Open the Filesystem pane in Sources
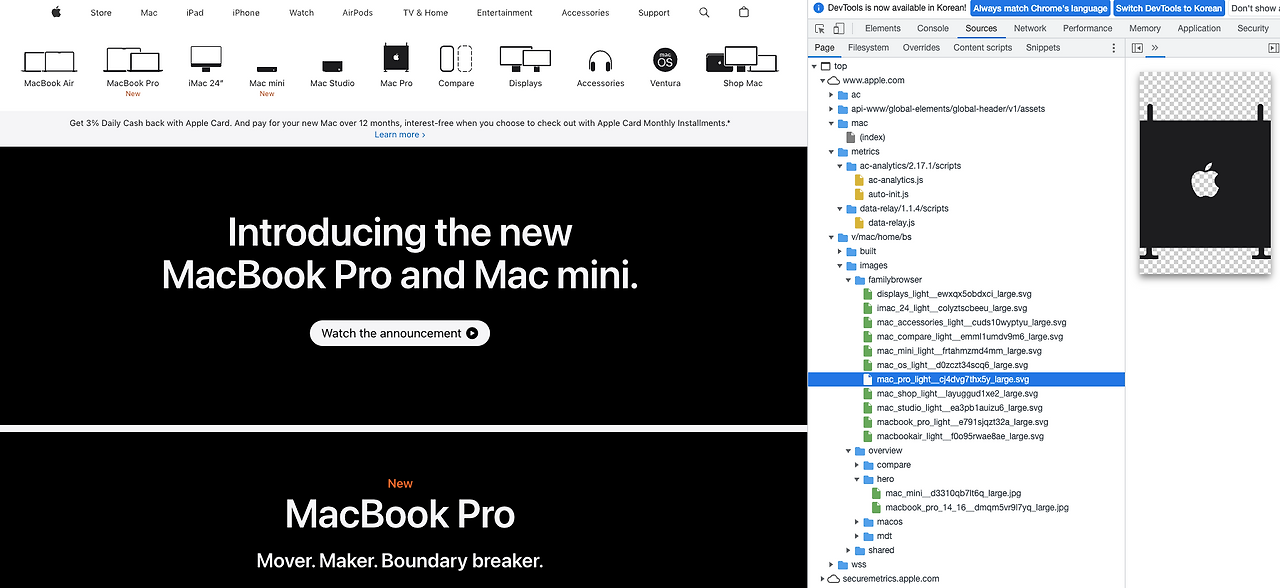 868,48
